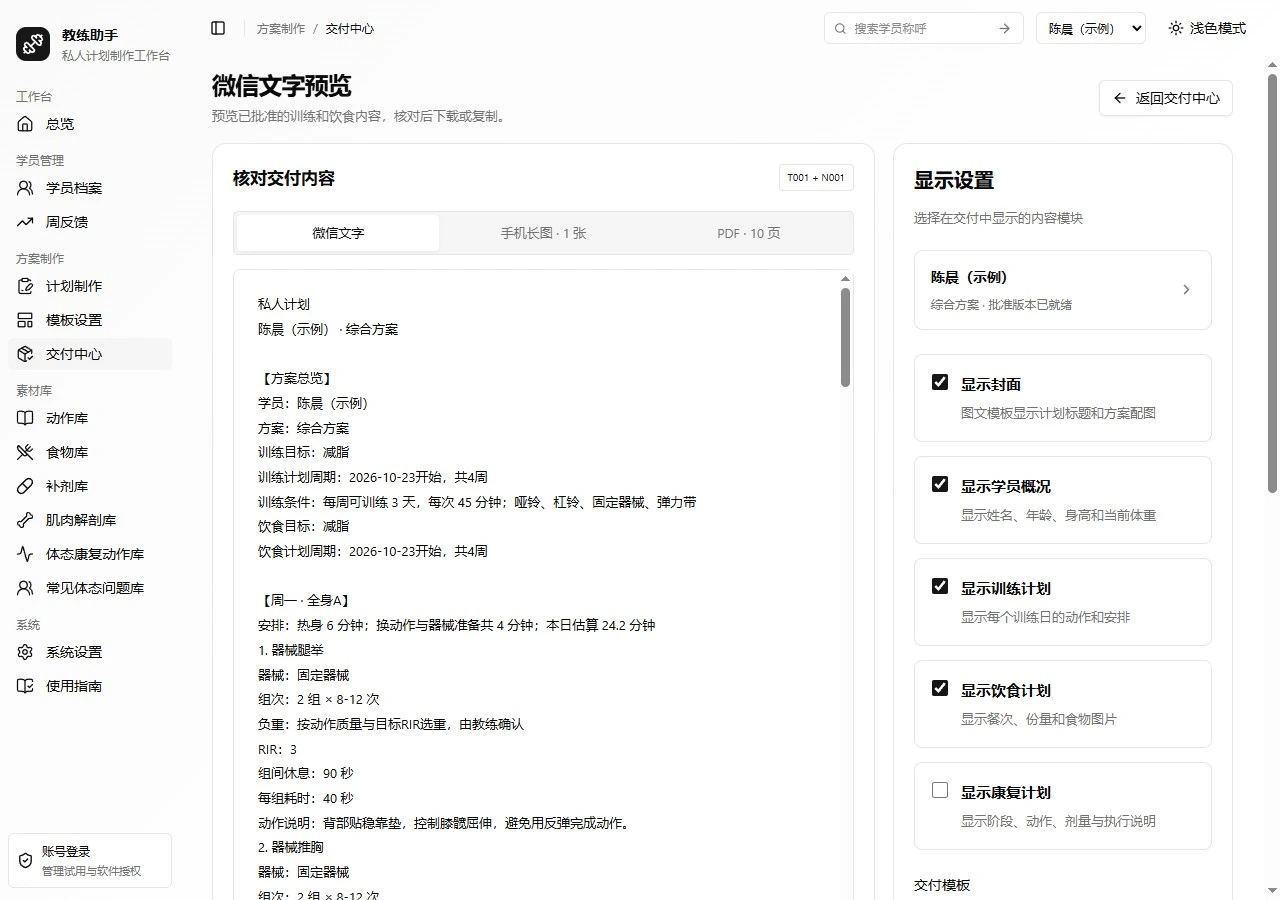Screen dimensions: 1280x900
Task: Click the 交付中心 breadcrumb item
Action: 350,29
